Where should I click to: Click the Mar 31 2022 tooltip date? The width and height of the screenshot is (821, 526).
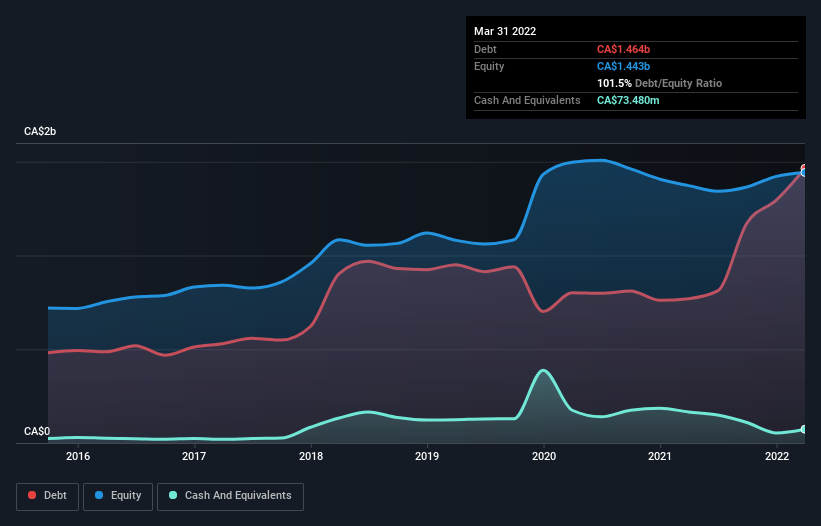pos(505,31)
